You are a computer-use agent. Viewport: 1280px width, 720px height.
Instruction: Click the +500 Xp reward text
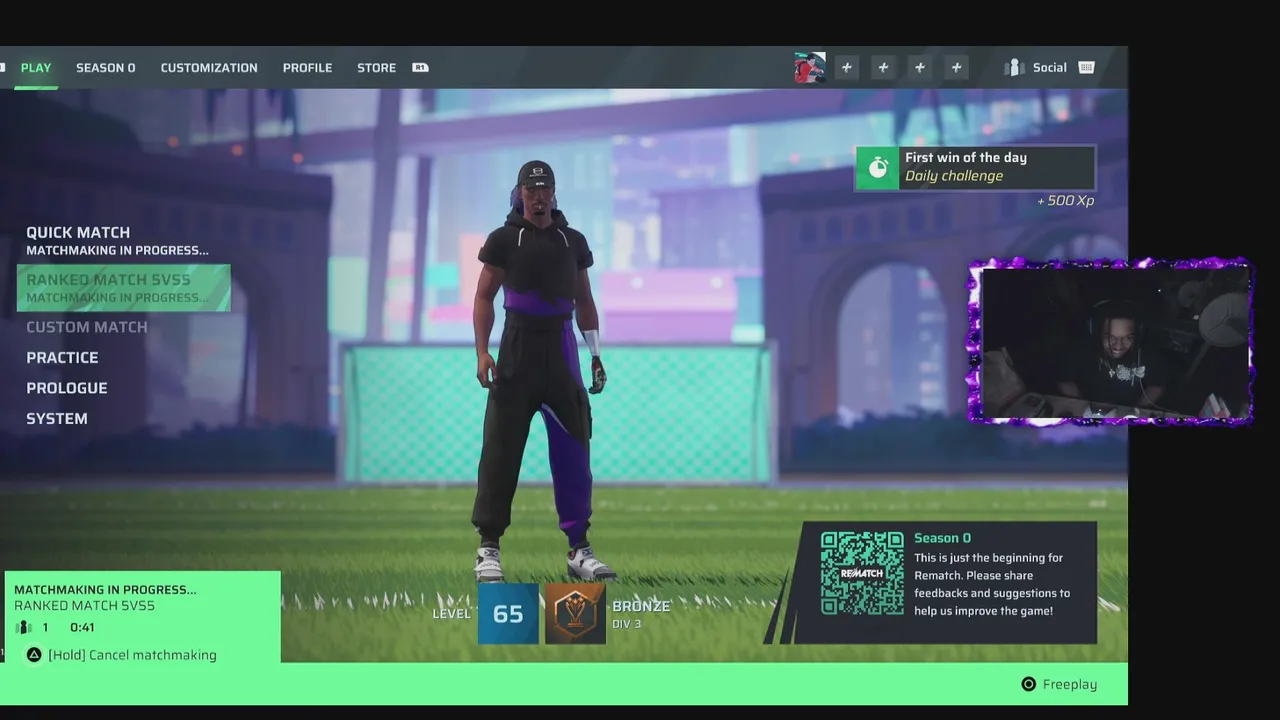[x=1065, y=201]
